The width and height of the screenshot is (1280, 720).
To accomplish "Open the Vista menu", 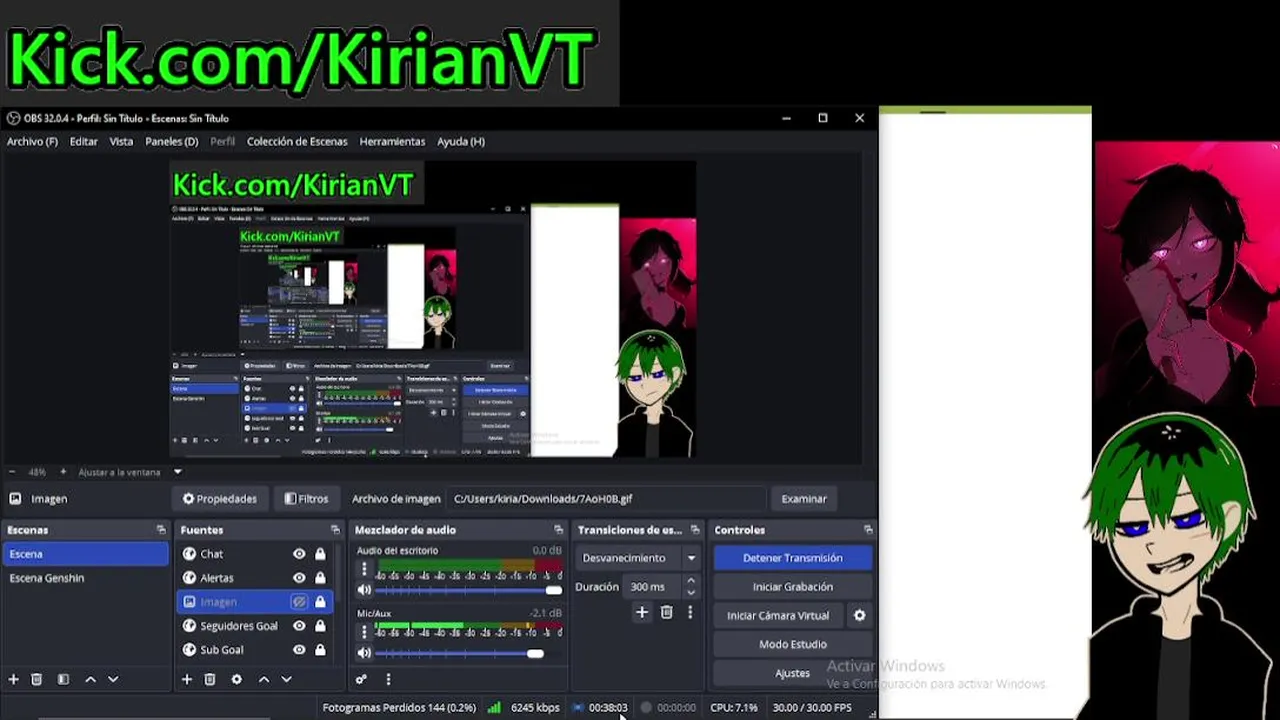I will pyautogui.click(x=121, y=141).
